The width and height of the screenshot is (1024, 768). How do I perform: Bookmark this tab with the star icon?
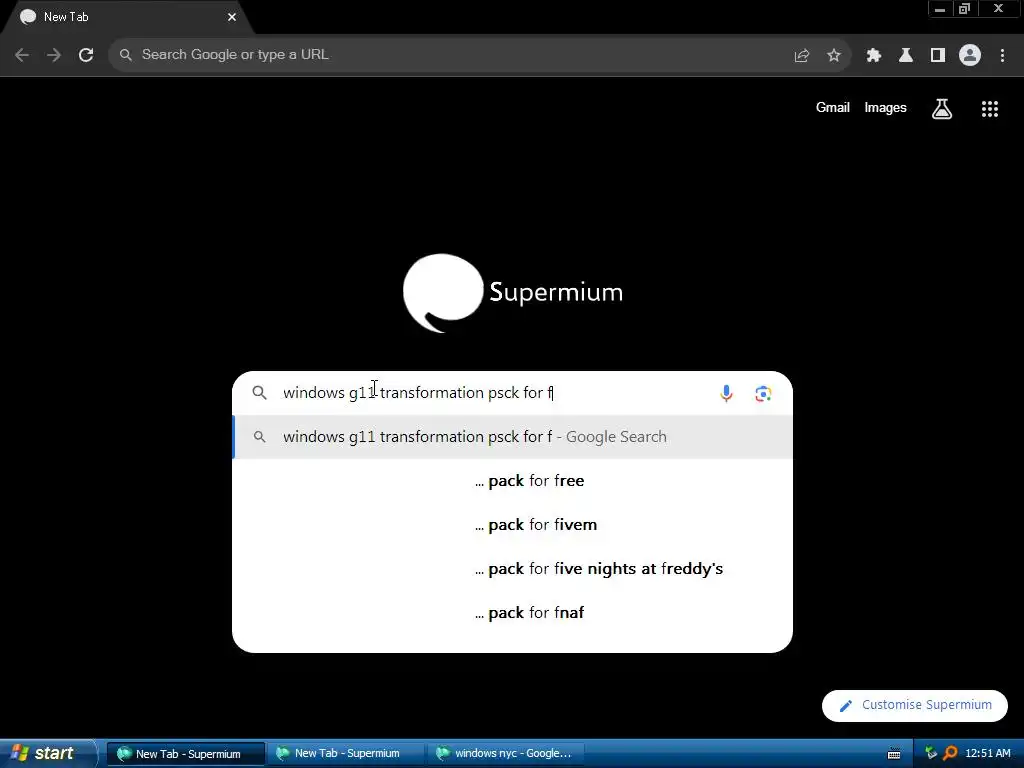[834, 56]
